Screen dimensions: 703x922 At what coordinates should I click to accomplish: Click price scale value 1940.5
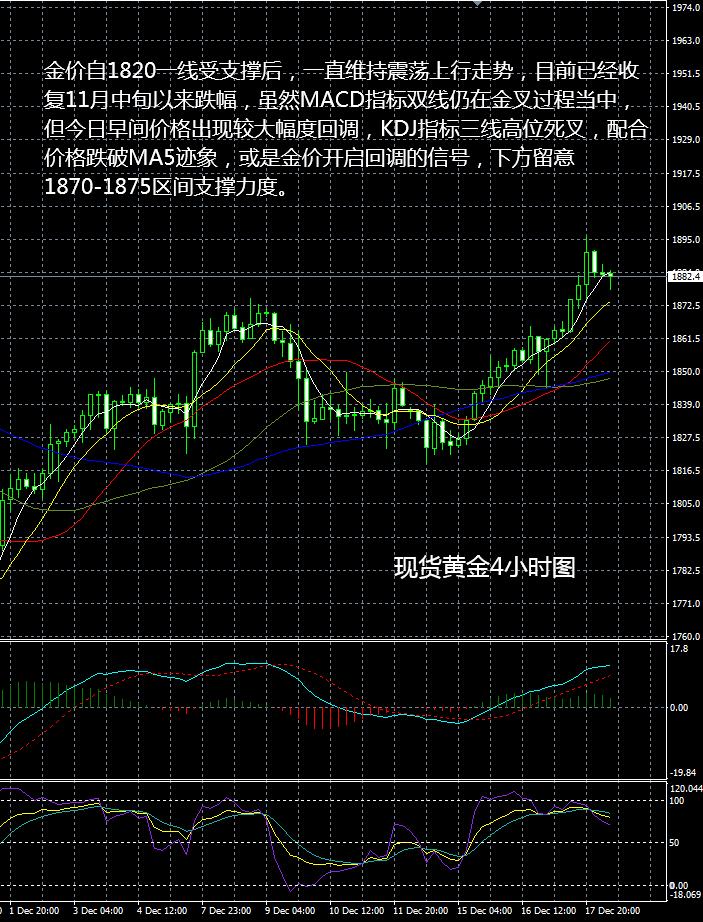(686, 107)
